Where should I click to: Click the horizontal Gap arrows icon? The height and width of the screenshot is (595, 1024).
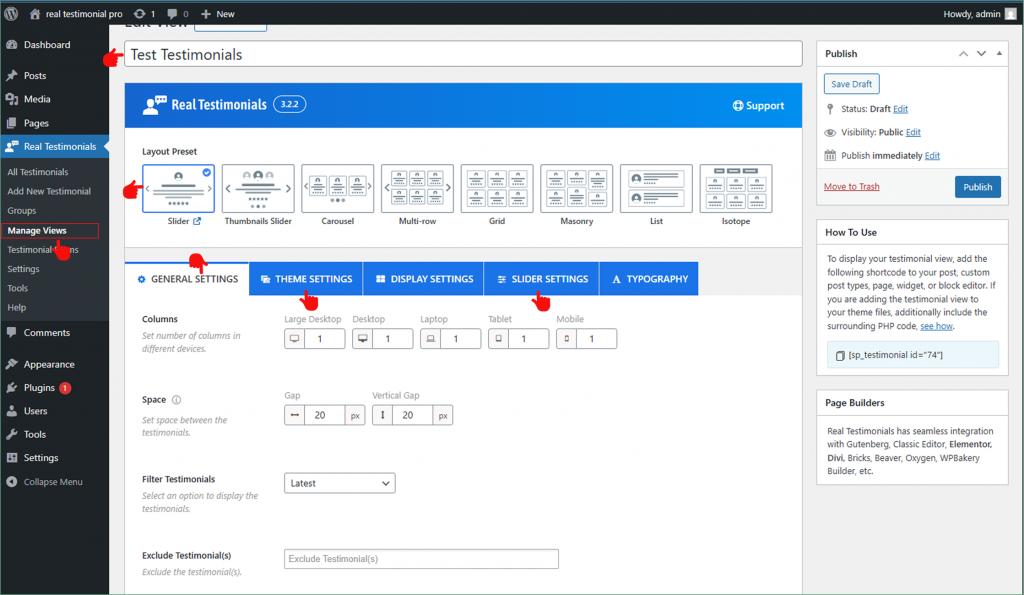coord(295,415)
